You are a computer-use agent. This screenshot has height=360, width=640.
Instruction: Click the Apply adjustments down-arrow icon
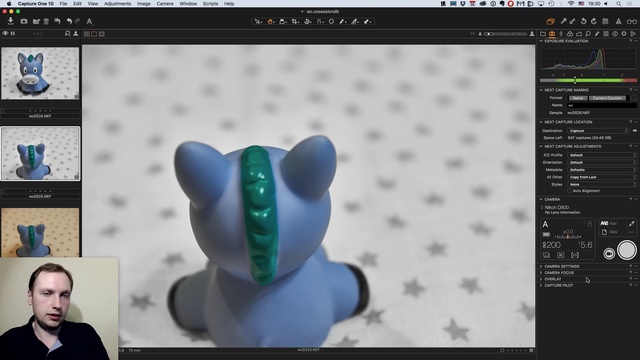point(572,21)
